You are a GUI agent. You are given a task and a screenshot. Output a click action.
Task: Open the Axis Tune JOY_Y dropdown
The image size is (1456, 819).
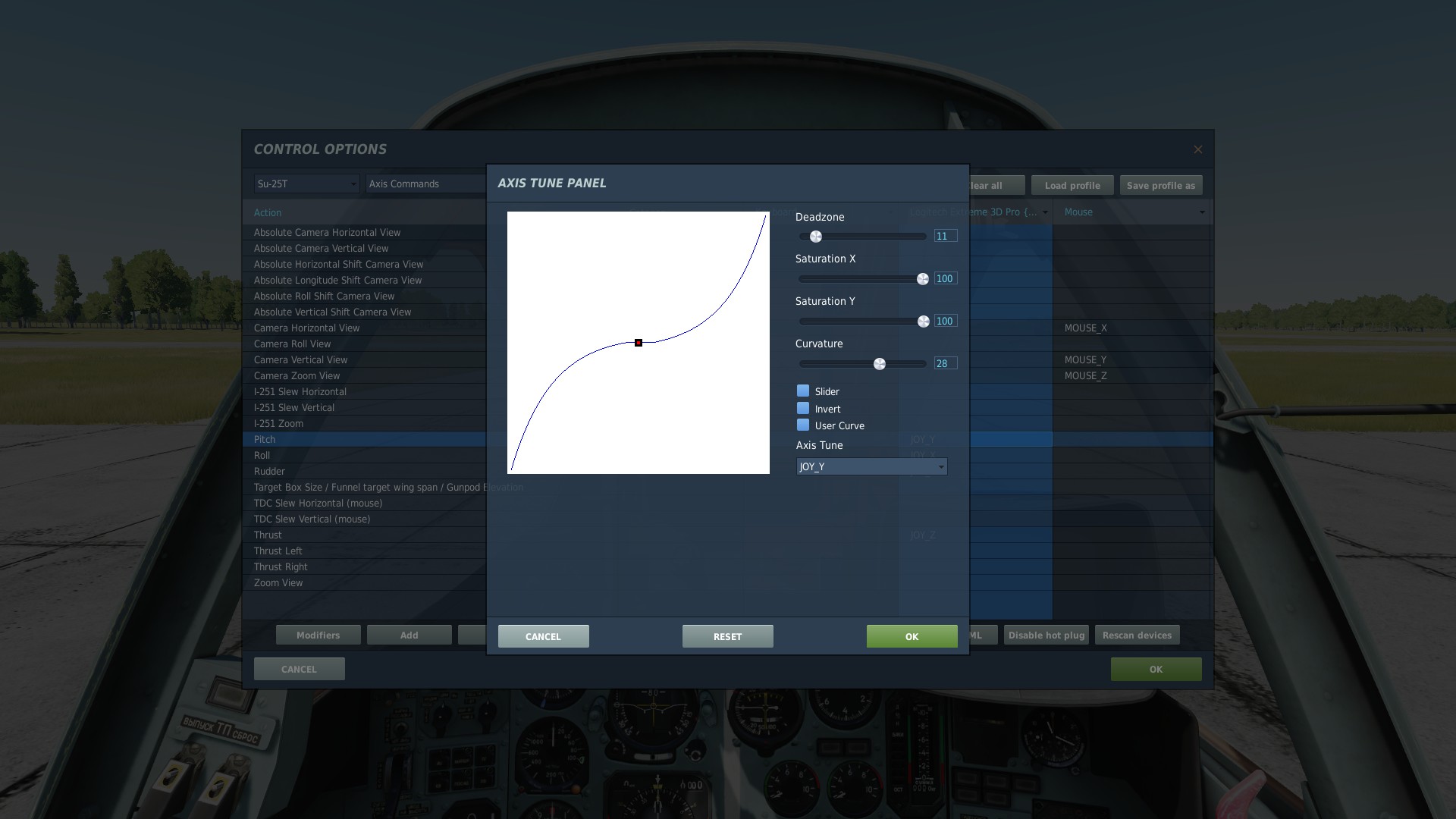pos(871,466)
